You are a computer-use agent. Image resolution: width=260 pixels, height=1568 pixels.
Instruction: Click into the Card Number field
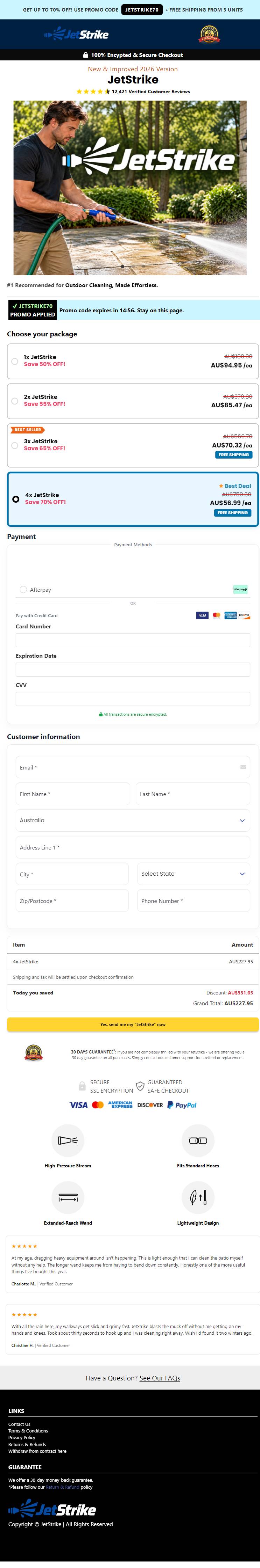coord(133,640)
